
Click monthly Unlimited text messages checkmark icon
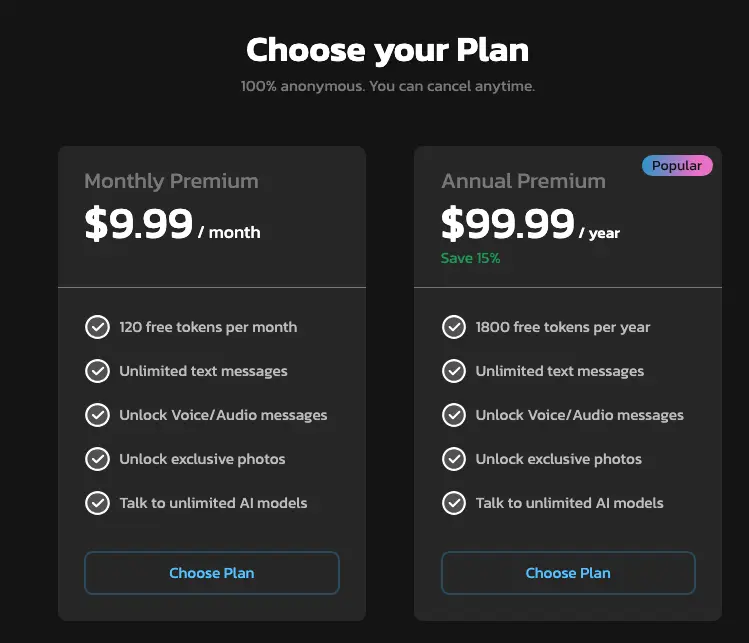97,371
